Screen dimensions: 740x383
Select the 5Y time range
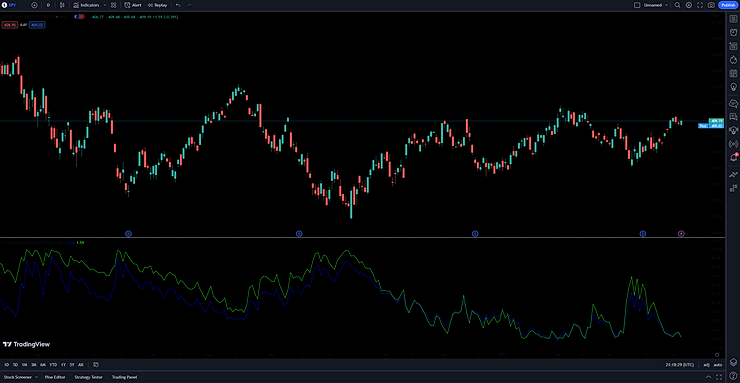(72, 365)
